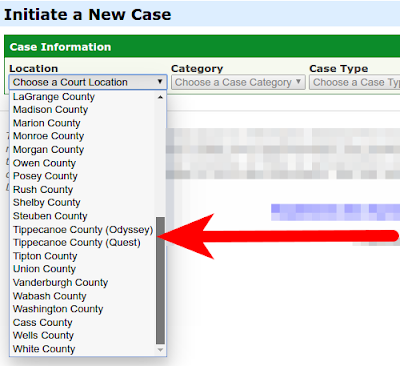Select White County from the list
The image size is (400, 366).
[83, 349]
